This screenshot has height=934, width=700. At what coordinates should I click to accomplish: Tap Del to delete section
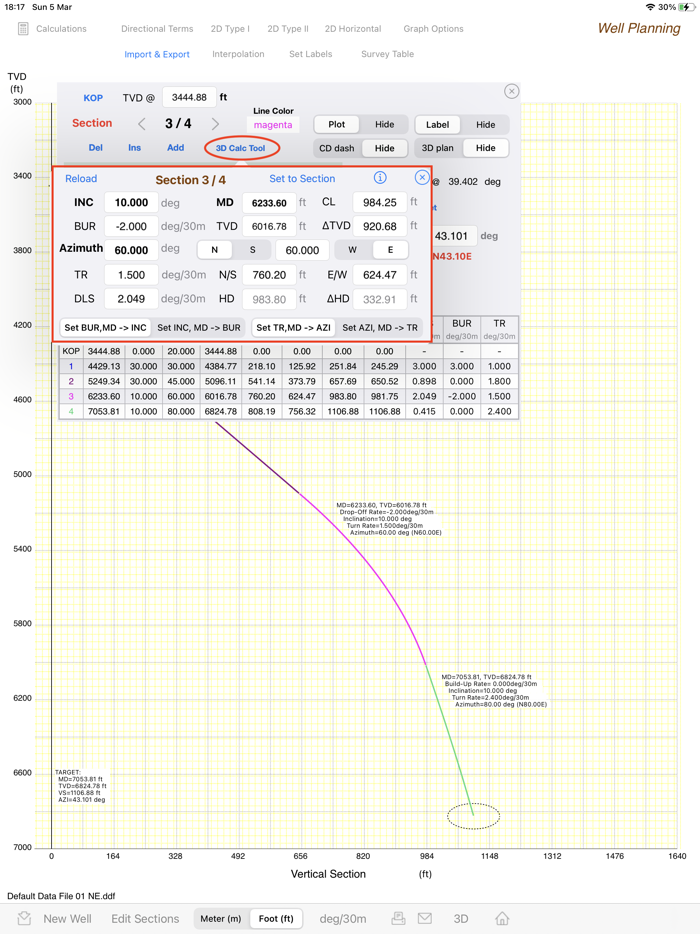95,148
